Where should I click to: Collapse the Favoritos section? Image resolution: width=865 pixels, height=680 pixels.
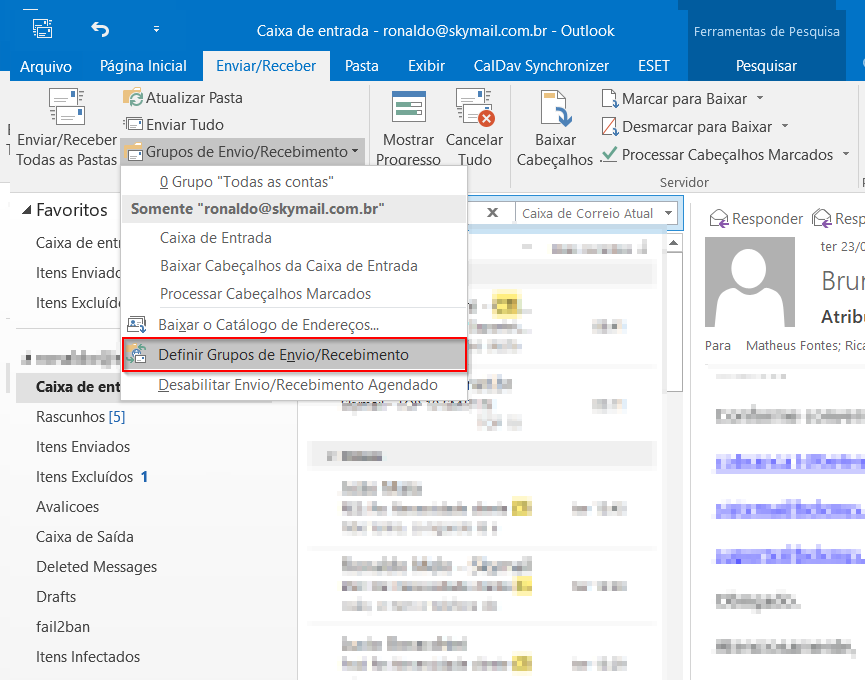coord(26,211)
